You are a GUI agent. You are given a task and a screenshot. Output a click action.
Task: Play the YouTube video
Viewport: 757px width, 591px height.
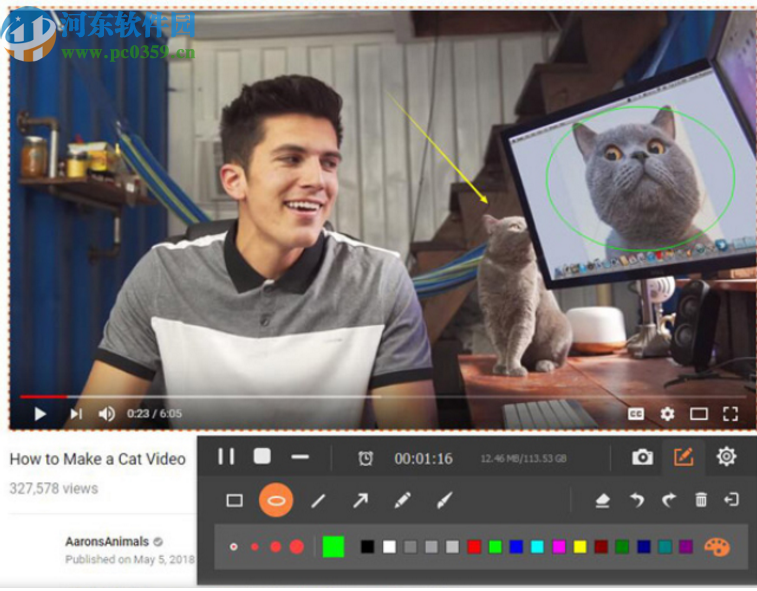40,414
